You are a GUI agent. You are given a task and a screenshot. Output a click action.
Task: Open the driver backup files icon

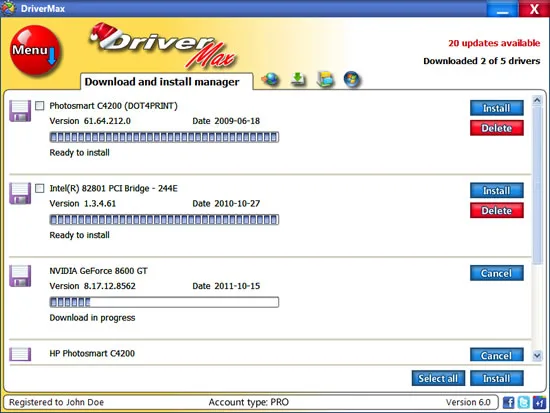pyautogui.click(x=325, y=79)
